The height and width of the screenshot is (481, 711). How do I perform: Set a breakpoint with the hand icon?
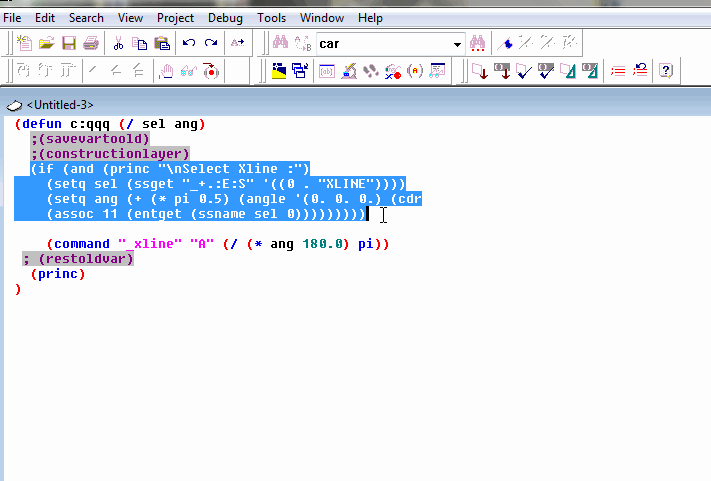coord(166,71)
